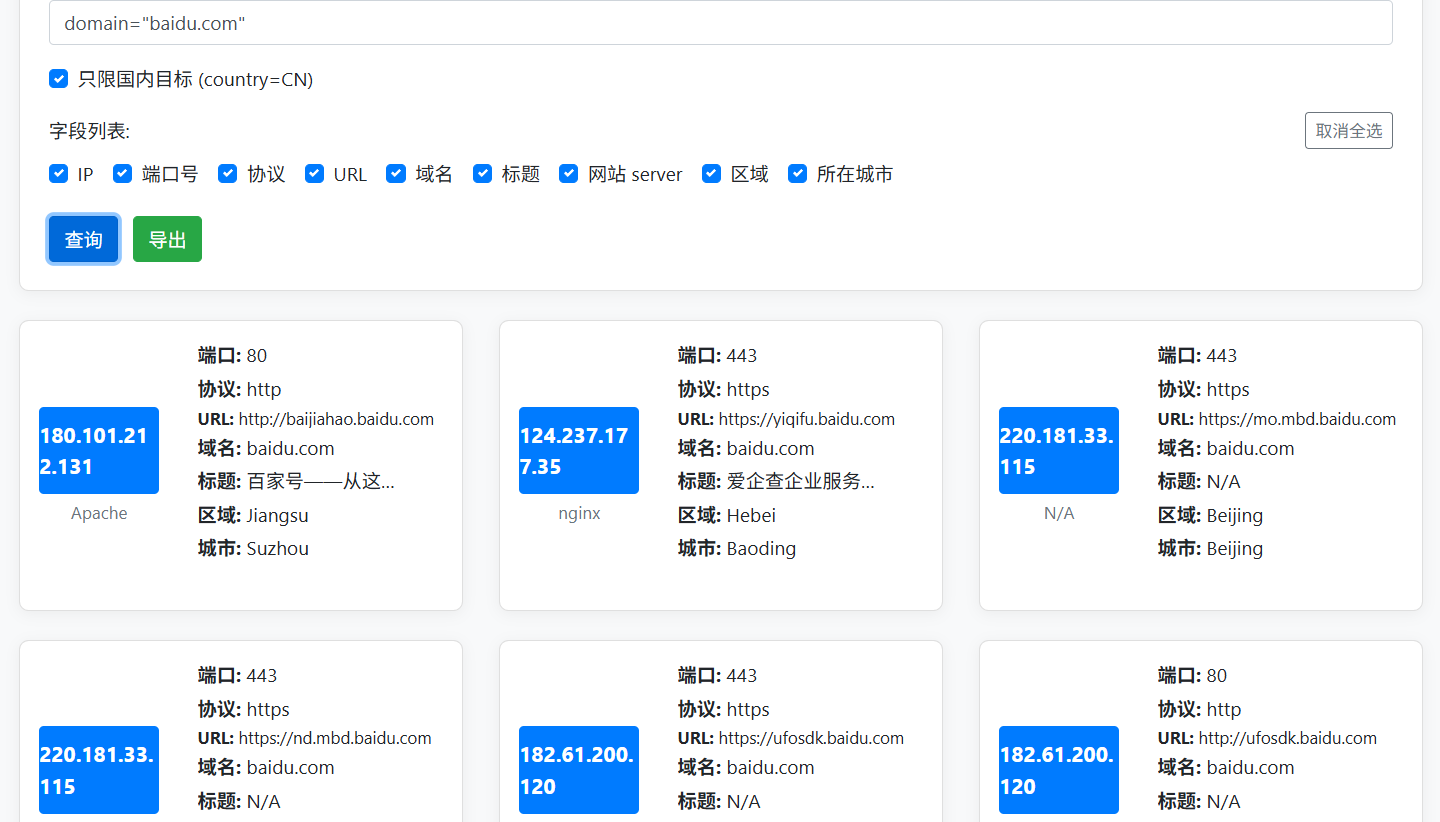1440x822 pixels.
Task: Click URL http://baijiahao.baidu.com text
Action: click(x=316, y=419)
